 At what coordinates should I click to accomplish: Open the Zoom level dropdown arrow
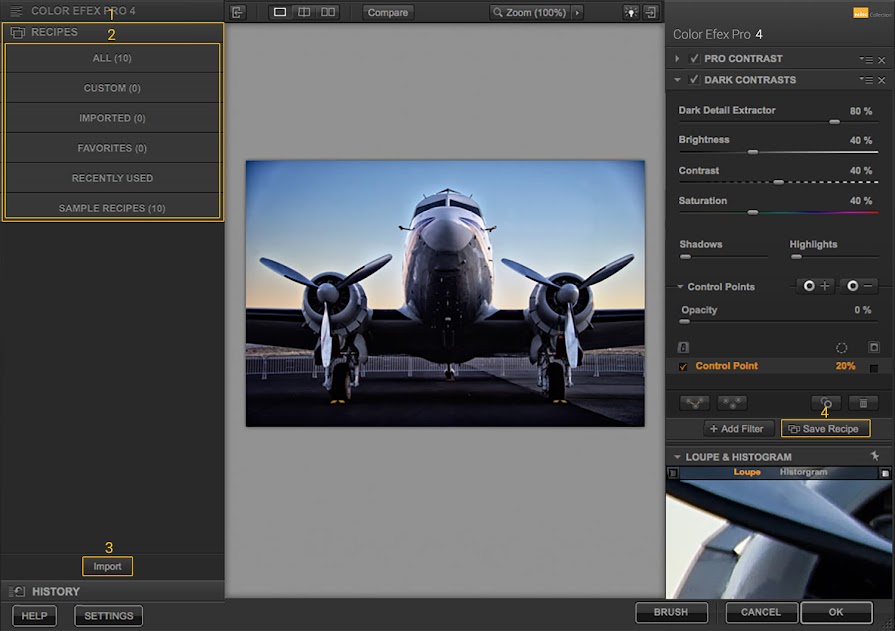point(576,12)
